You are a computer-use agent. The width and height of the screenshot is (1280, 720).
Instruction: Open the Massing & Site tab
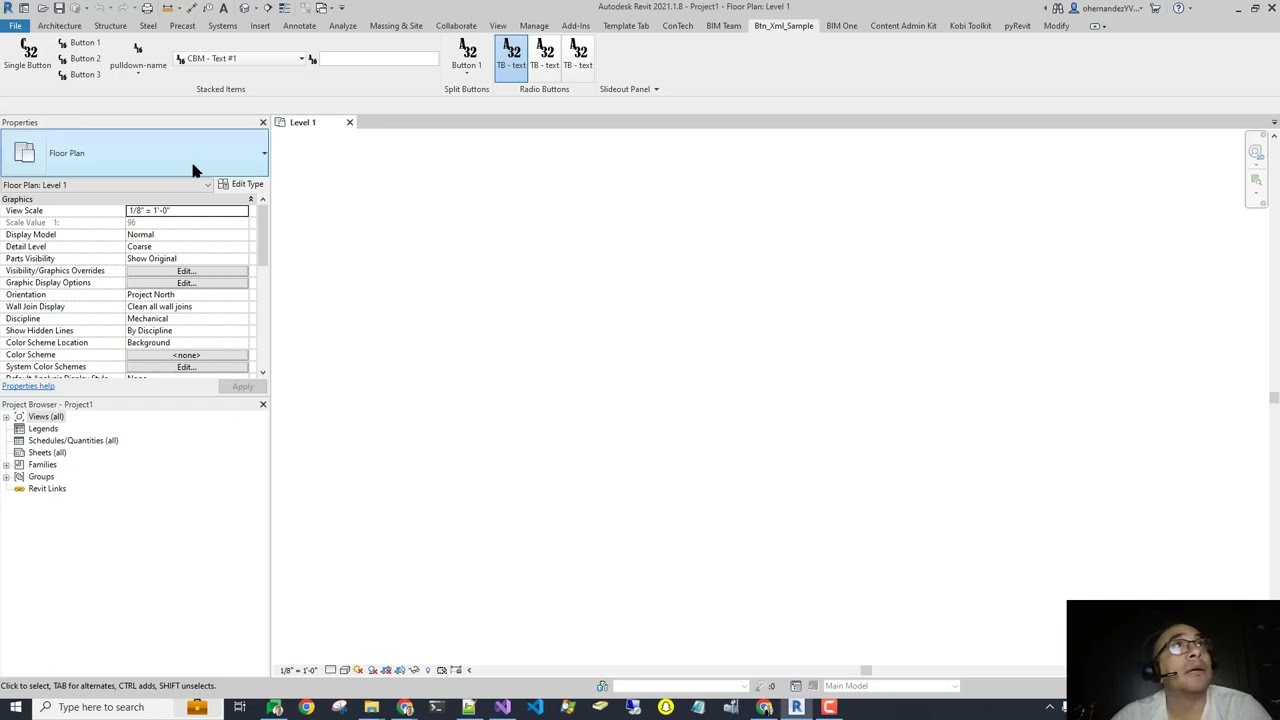click(396, 26)
